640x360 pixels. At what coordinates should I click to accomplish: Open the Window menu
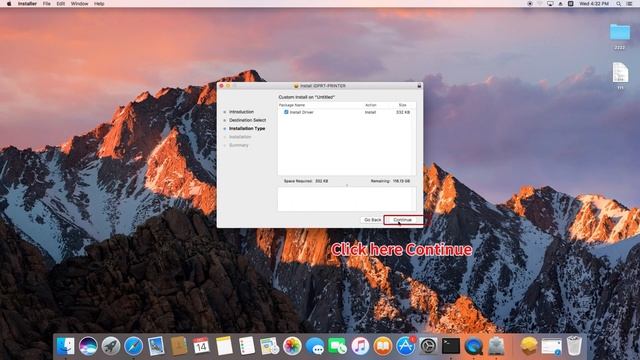79,4
